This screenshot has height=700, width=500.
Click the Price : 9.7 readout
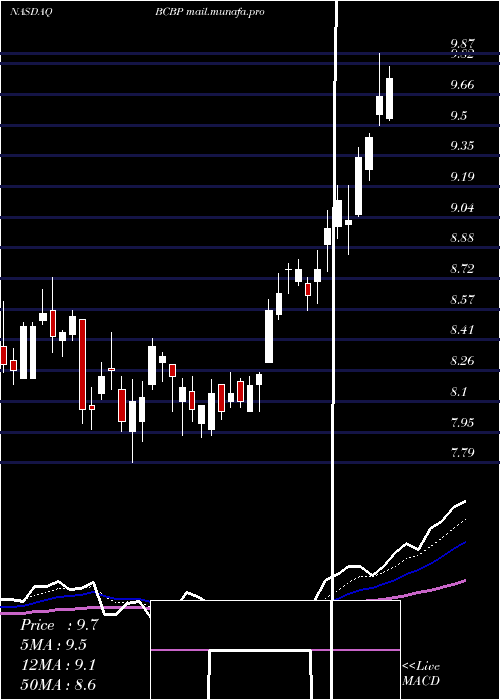[x=59, y=625]
